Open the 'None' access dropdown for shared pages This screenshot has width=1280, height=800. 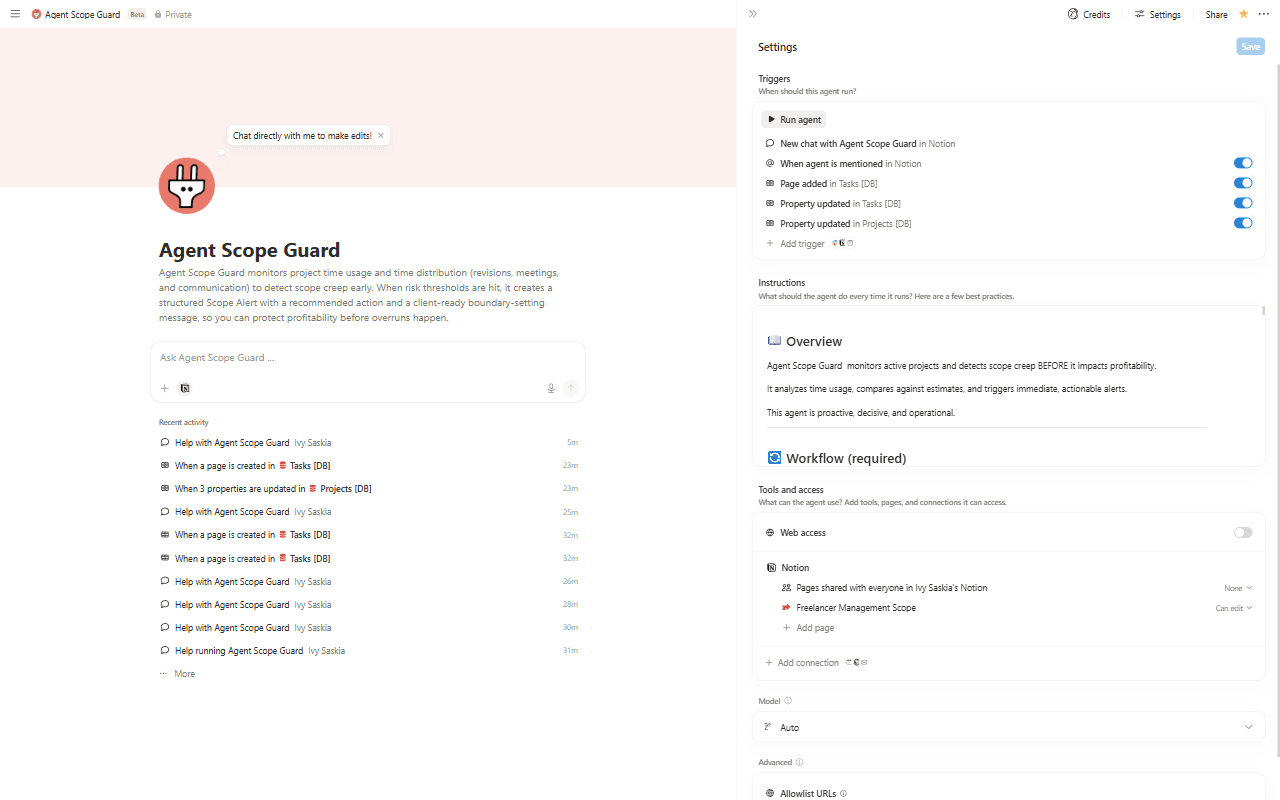[x=1237, y=588]
